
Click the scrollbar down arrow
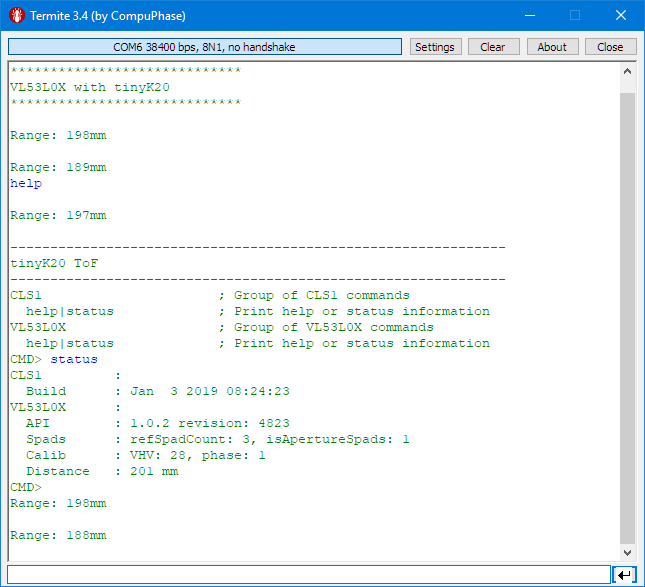(628, 553)
